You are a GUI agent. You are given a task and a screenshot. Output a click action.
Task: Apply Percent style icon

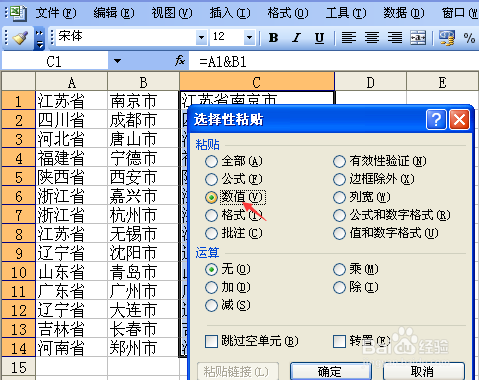(469, 38)
